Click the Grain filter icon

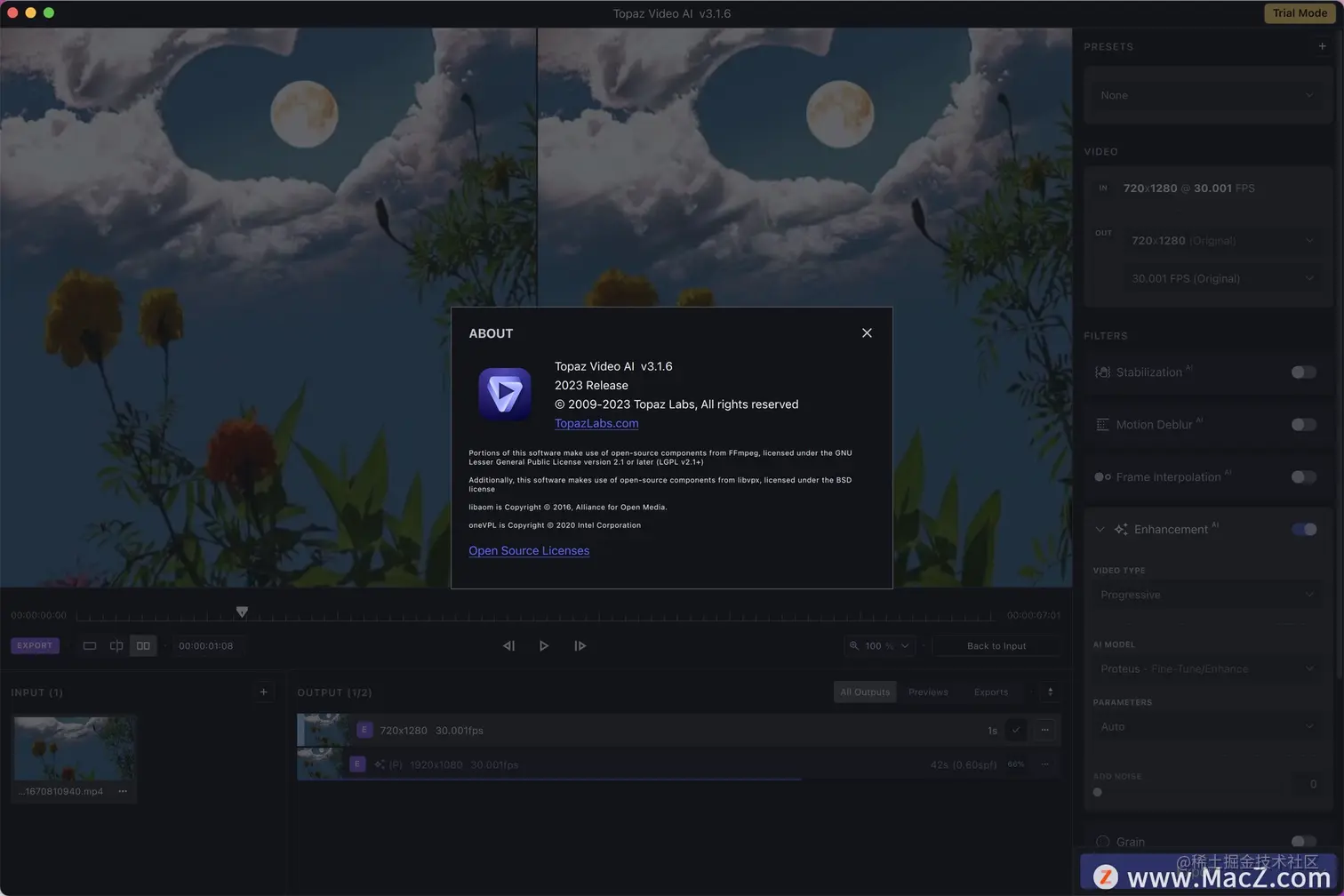[1102, 841]
